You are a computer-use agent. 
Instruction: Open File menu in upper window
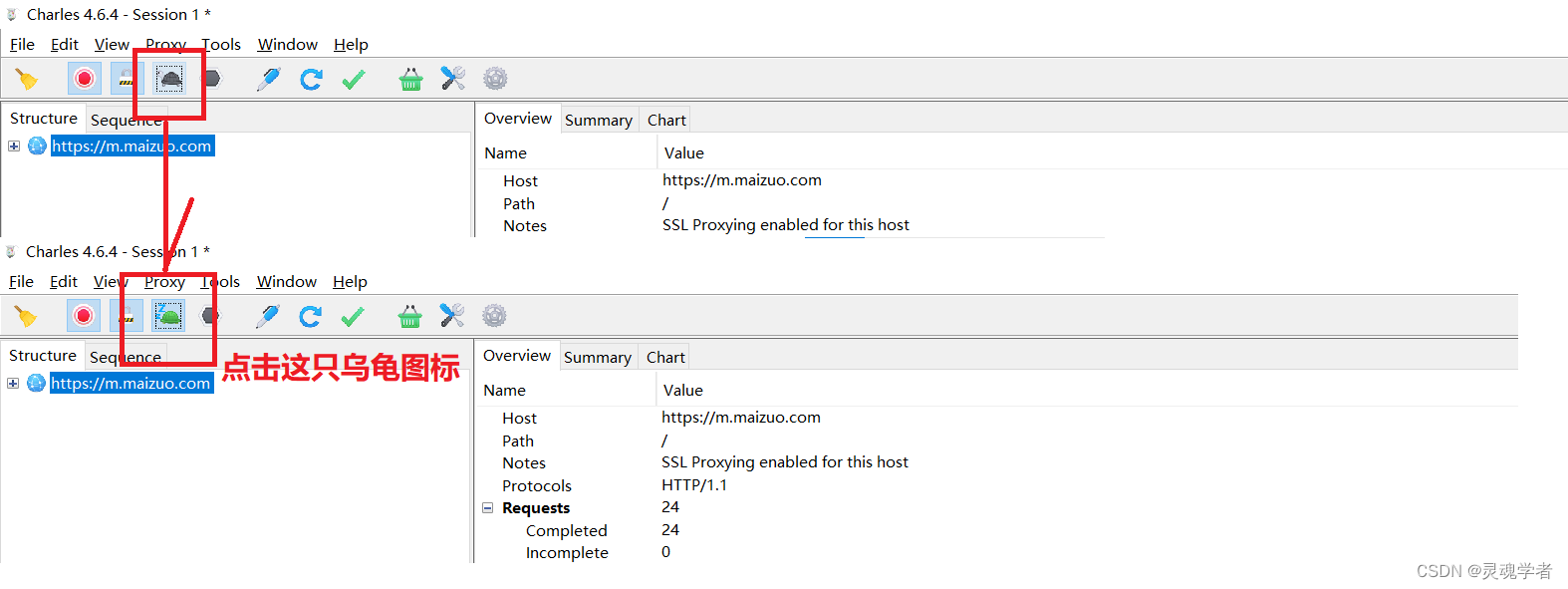(x=22, y=44)
